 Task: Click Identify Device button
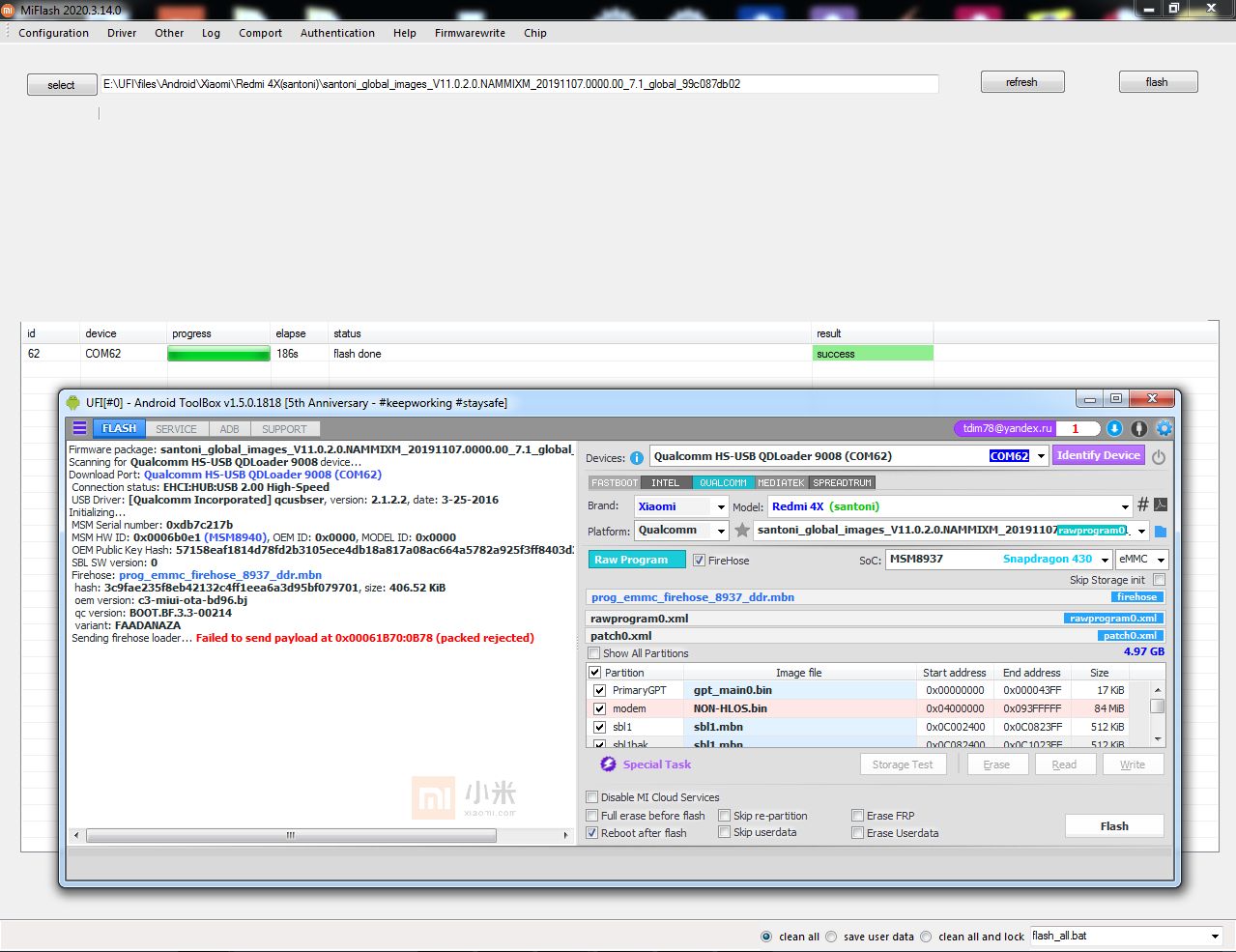(1099, 455)
